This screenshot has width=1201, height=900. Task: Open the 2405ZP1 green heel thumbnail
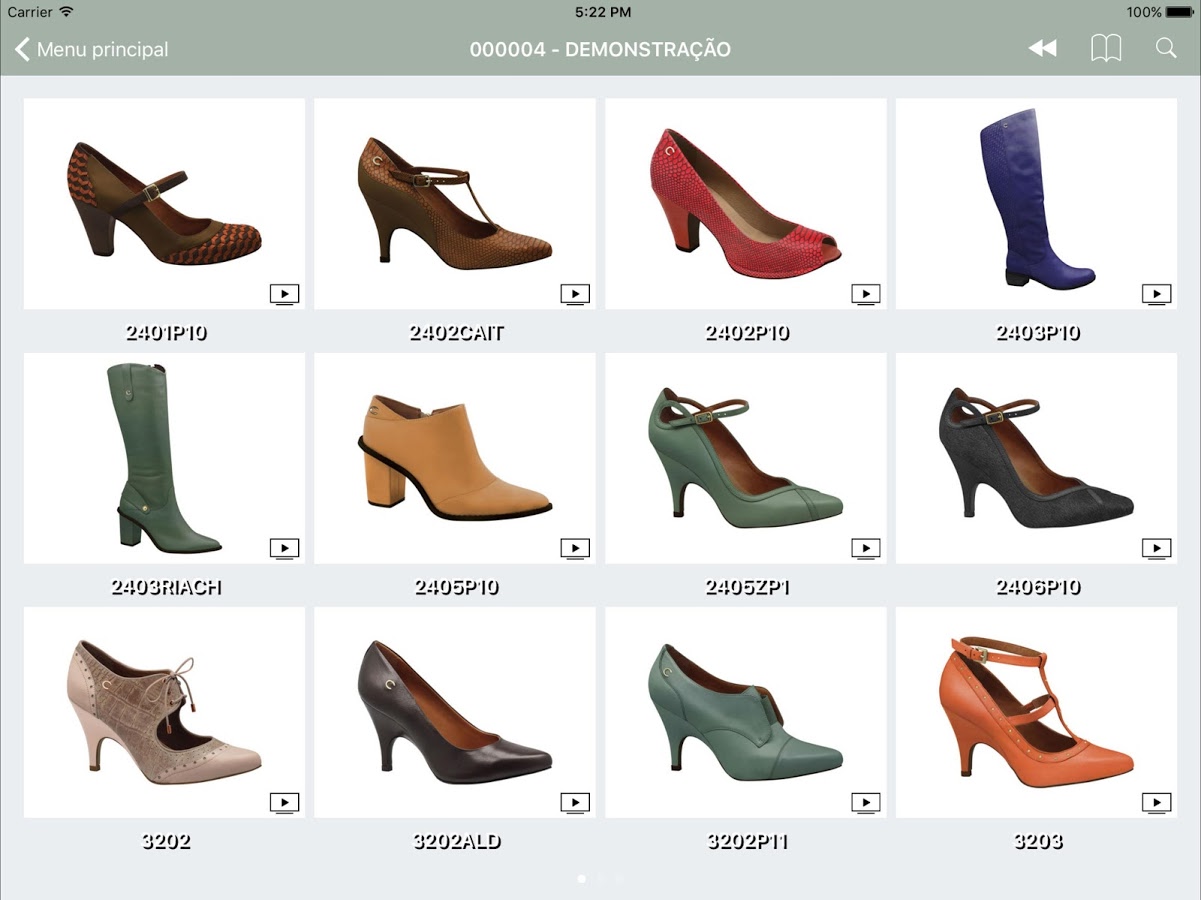745,458
